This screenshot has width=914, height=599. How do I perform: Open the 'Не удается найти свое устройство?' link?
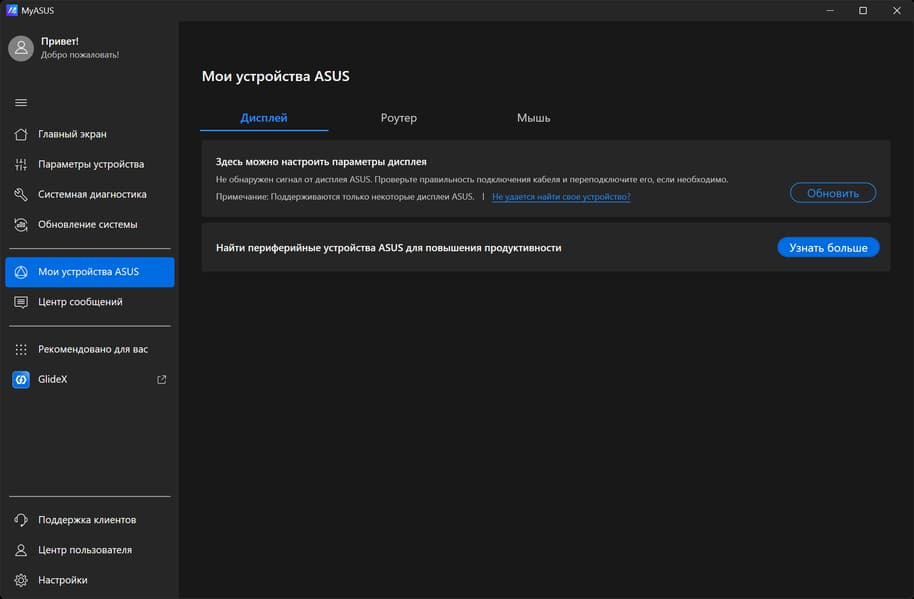tap(560, 197)
